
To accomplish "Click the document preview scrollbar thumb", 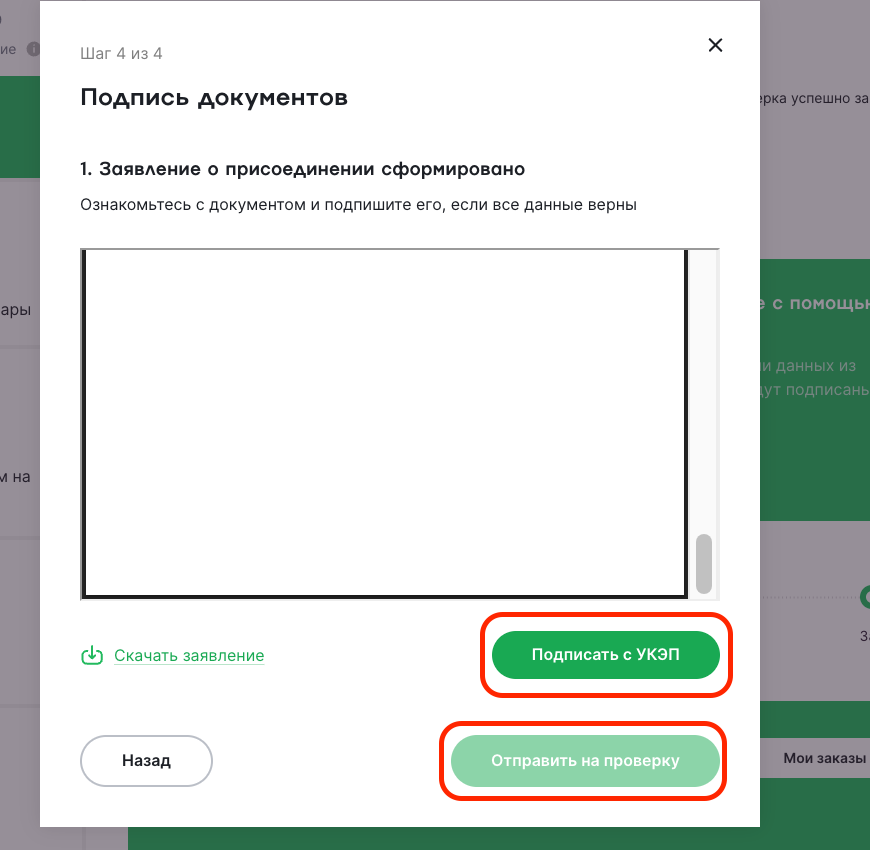I will (704, 563).
